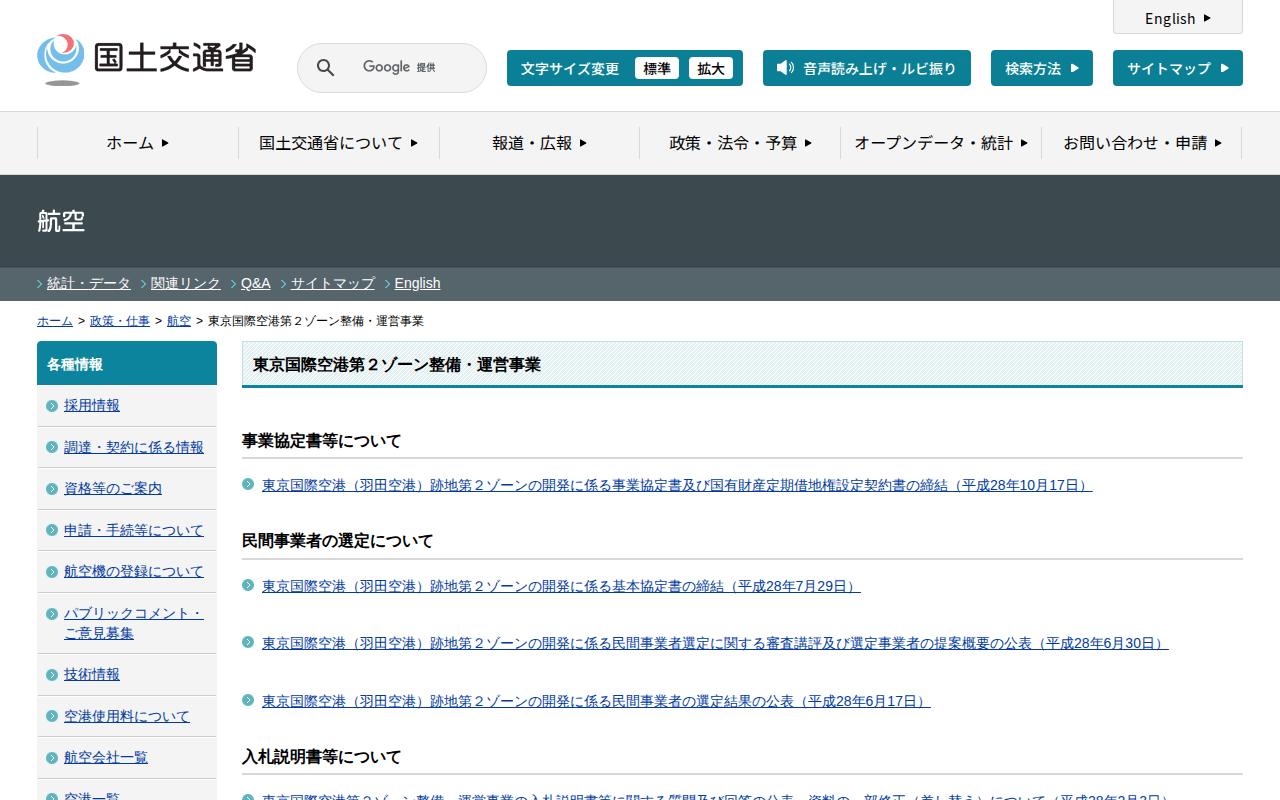
Task: Expand the 政策・法令・予算 menu
Action: 740,143
